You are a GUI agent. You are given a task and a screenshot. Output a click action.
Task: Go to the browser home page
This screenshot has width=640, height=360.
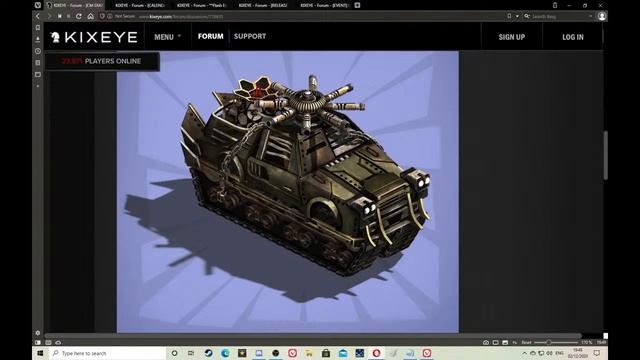click(x=91, y=16)
